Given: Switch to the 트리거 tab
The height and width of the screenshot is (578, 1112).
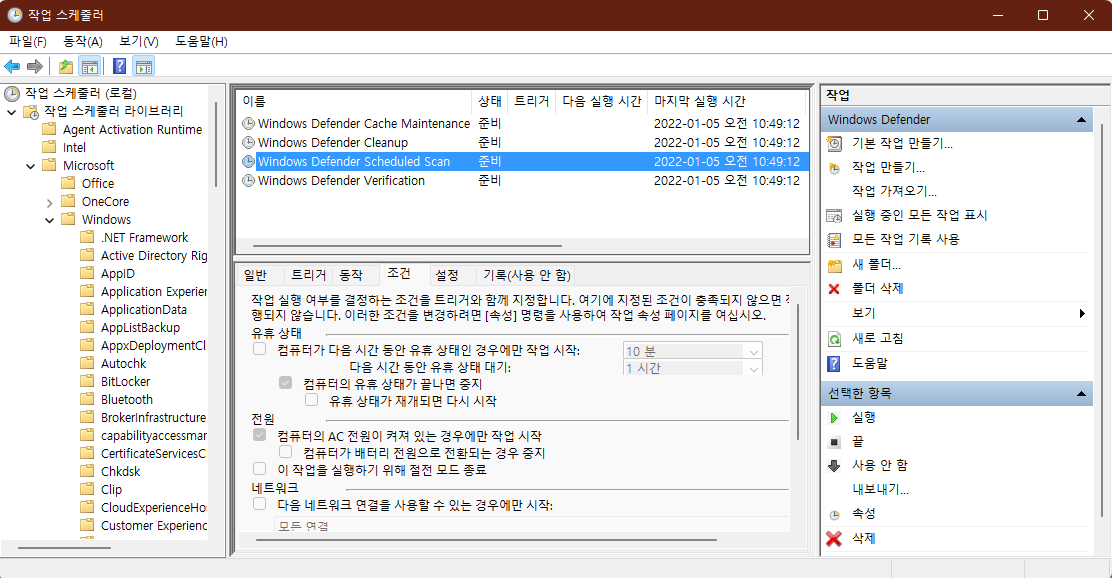Looking at the screenshot, I should [309, 275].
